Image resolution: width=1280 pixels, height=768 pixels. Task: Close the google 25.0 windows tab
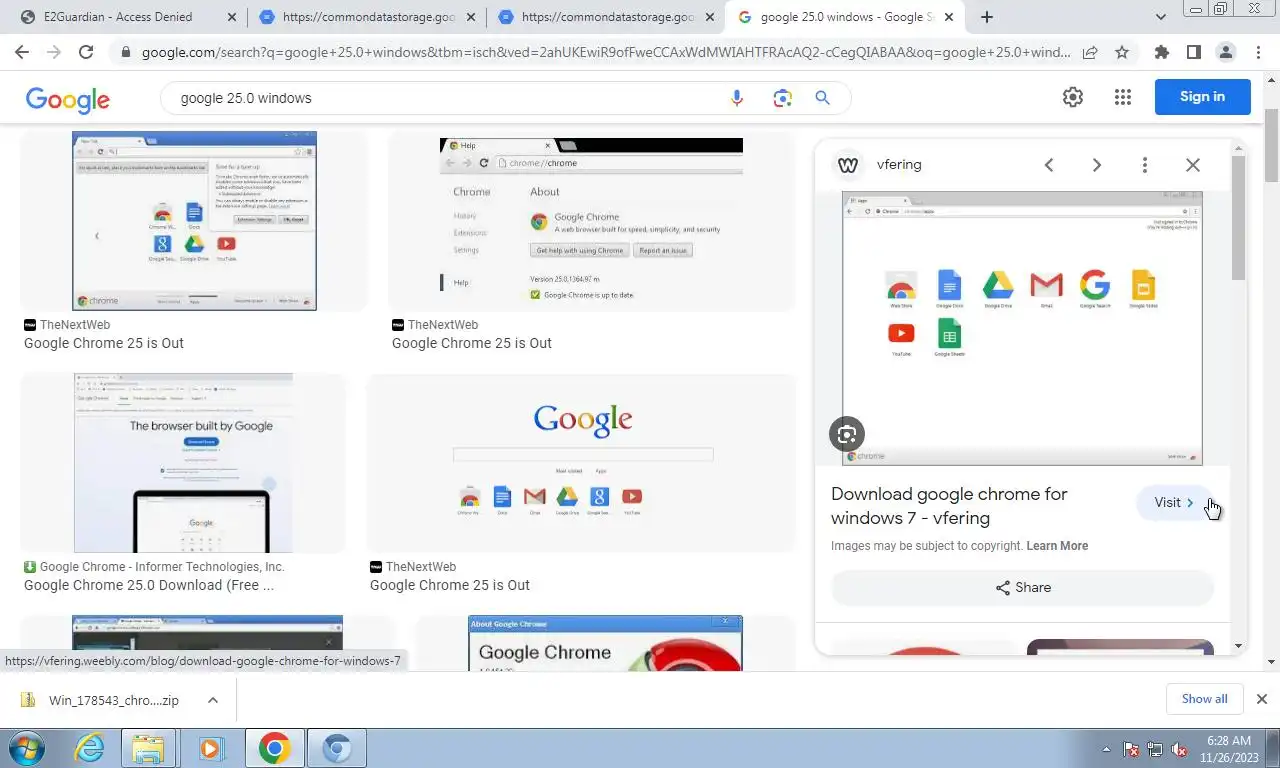point(948,17)
